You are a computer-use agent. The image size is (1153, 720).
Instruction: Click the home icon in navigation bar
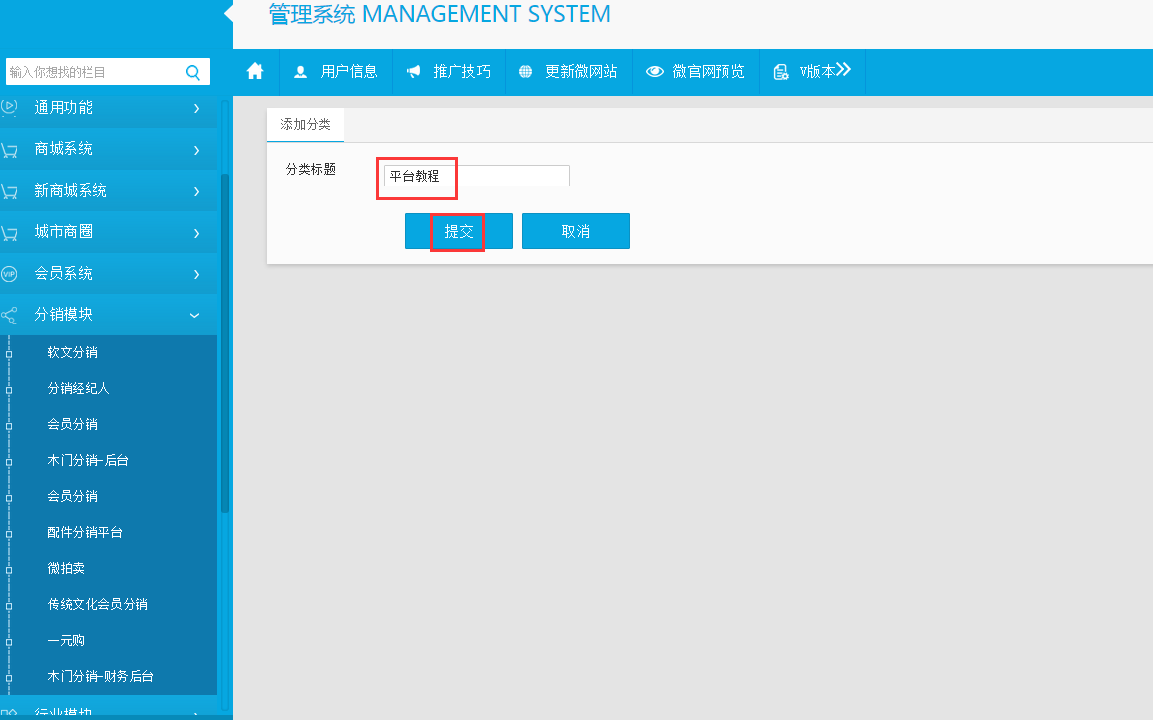255,71
